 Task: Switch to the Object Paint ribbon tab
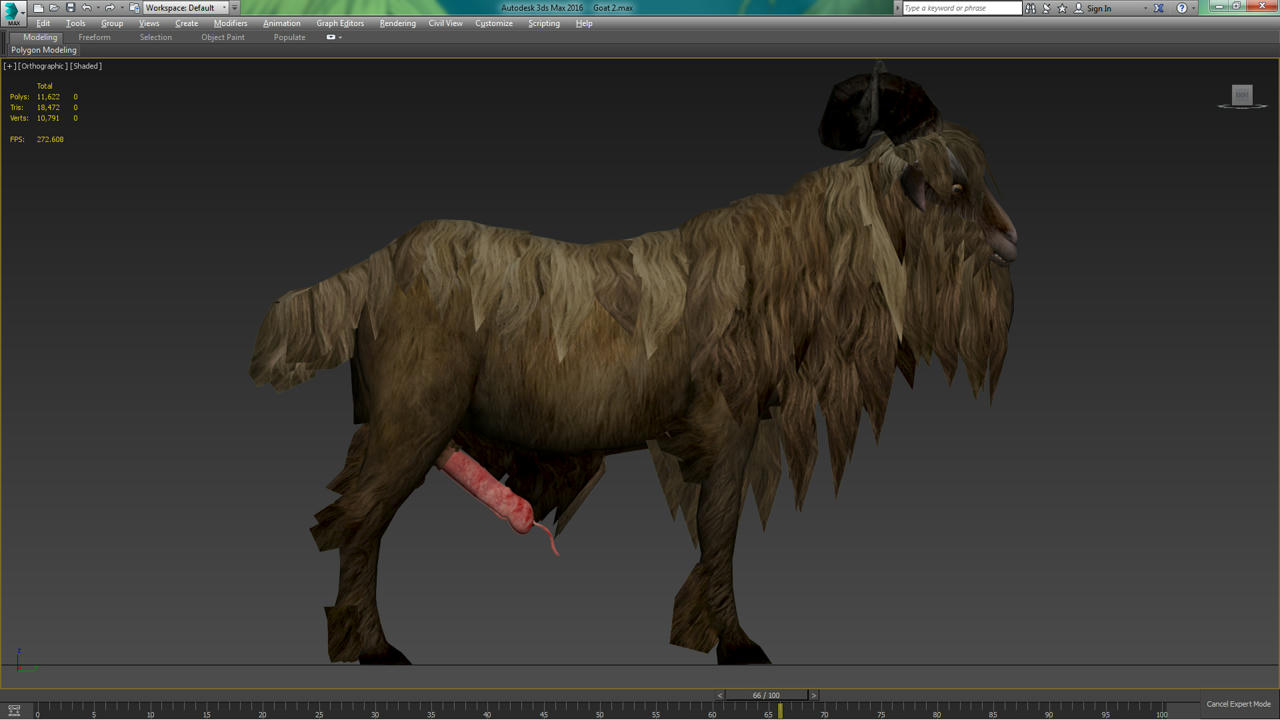click(223, 37)
